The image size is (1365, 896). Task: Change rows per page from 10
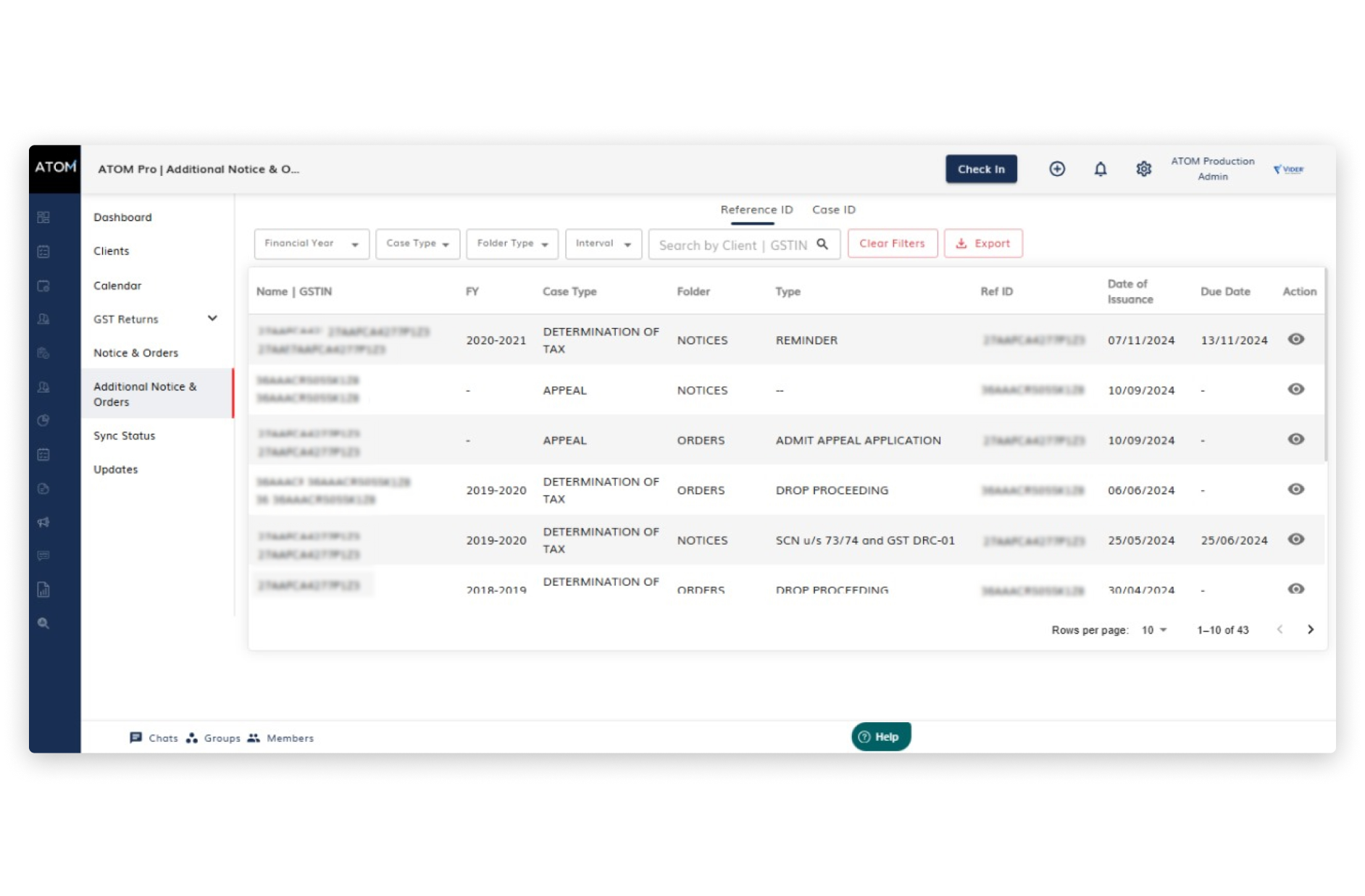(x=1154, y=630)
